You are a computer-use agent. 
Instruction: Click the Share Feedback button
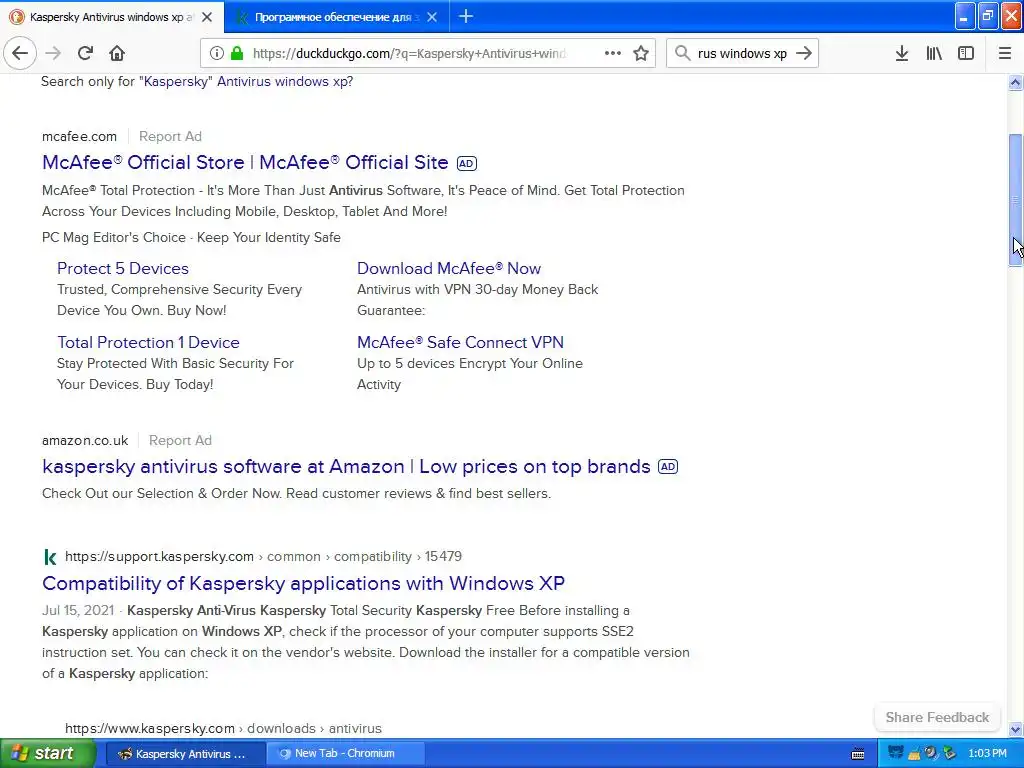coord(937,717)
